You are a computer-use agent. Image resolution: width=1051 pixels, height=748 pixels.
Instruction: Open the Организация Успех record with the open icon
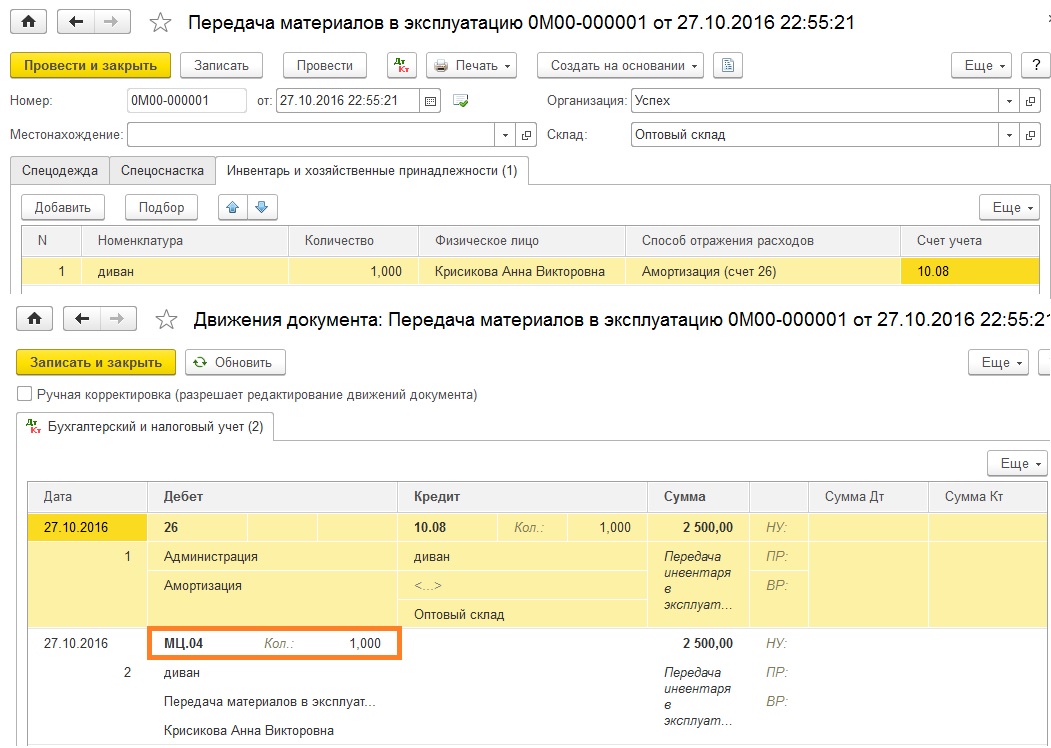pyautogui.click(x=1030, y=101)
